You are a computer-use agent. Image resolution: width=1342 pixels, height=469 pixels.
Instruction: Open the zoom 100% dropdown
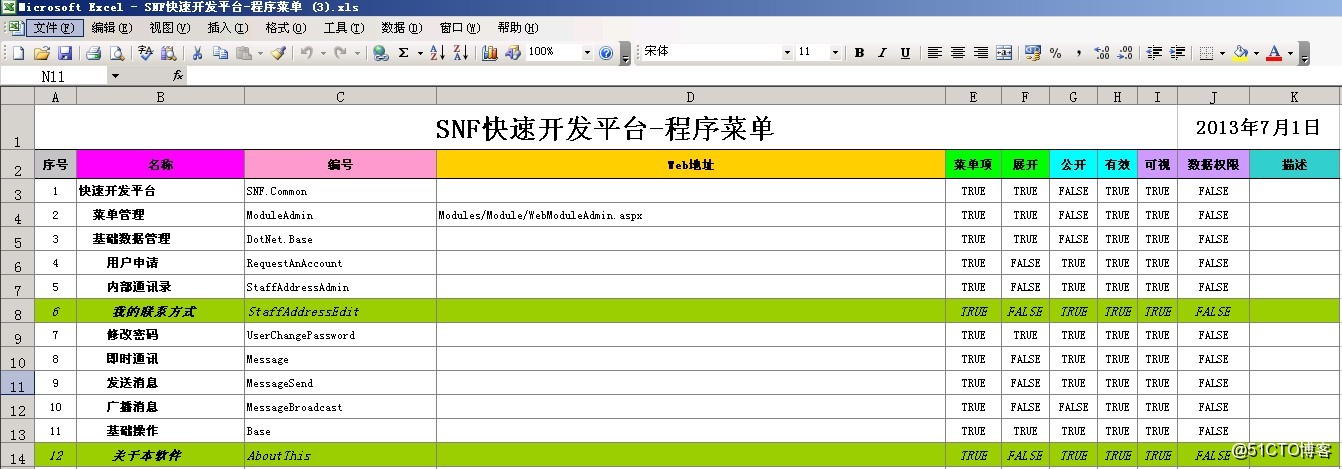(x=586, y=53)
